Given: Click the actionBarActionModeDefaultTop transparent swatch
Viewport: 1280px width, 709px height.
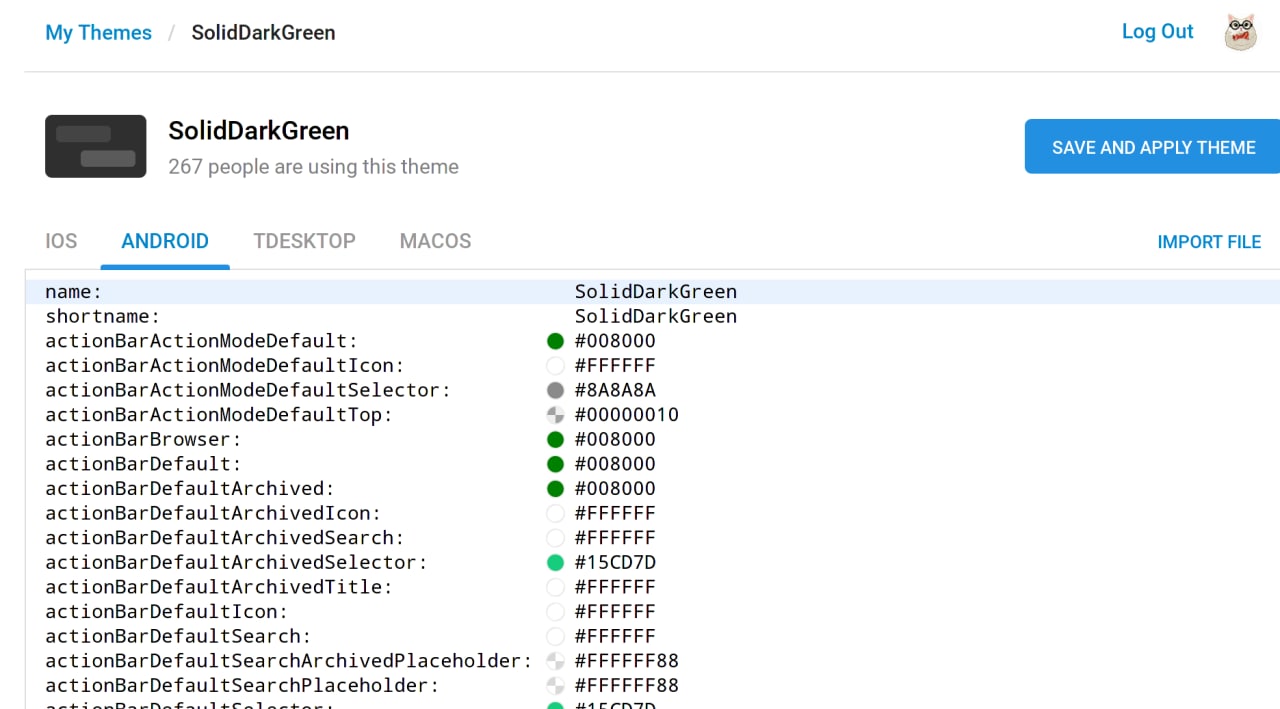Looking at the screenshot, I should 555,415.
